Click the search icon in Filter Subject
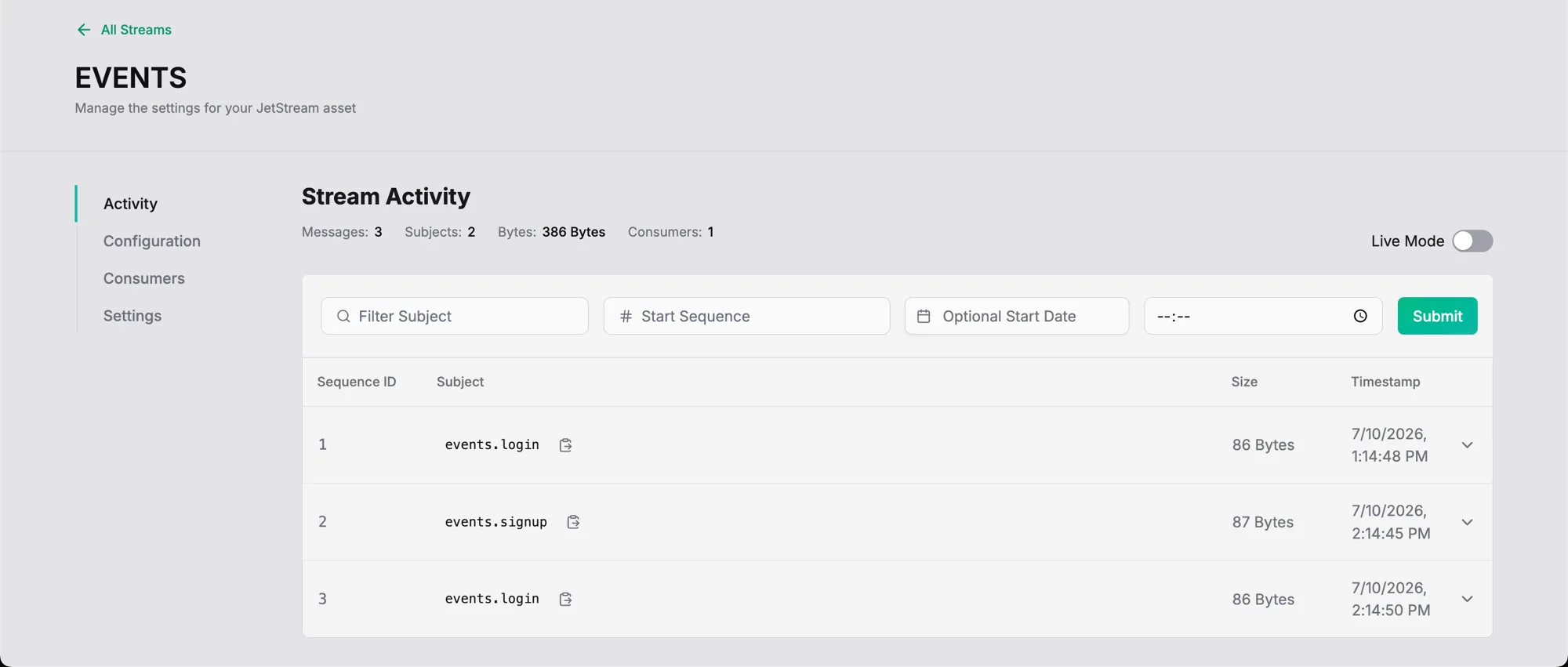The image size is (1568, 667). 343,316
